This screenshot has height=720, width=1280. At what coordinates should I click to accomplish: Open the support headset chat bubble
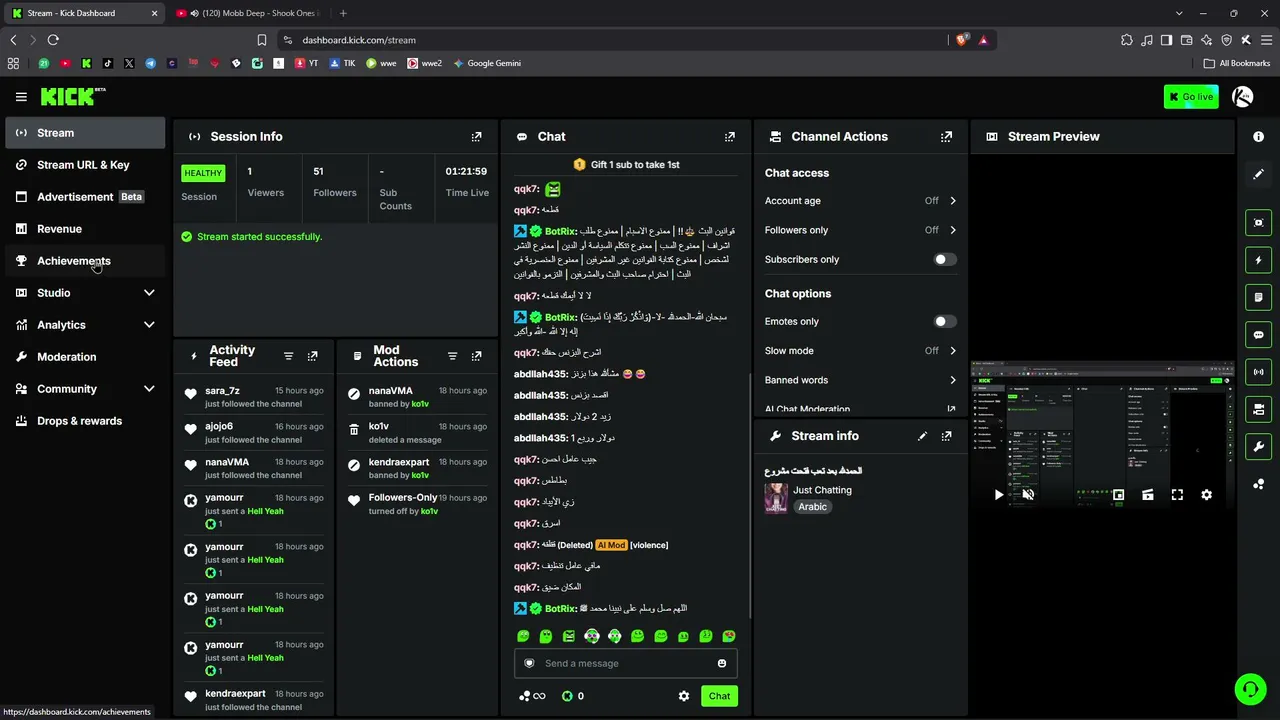click(x=1250, y=689)
